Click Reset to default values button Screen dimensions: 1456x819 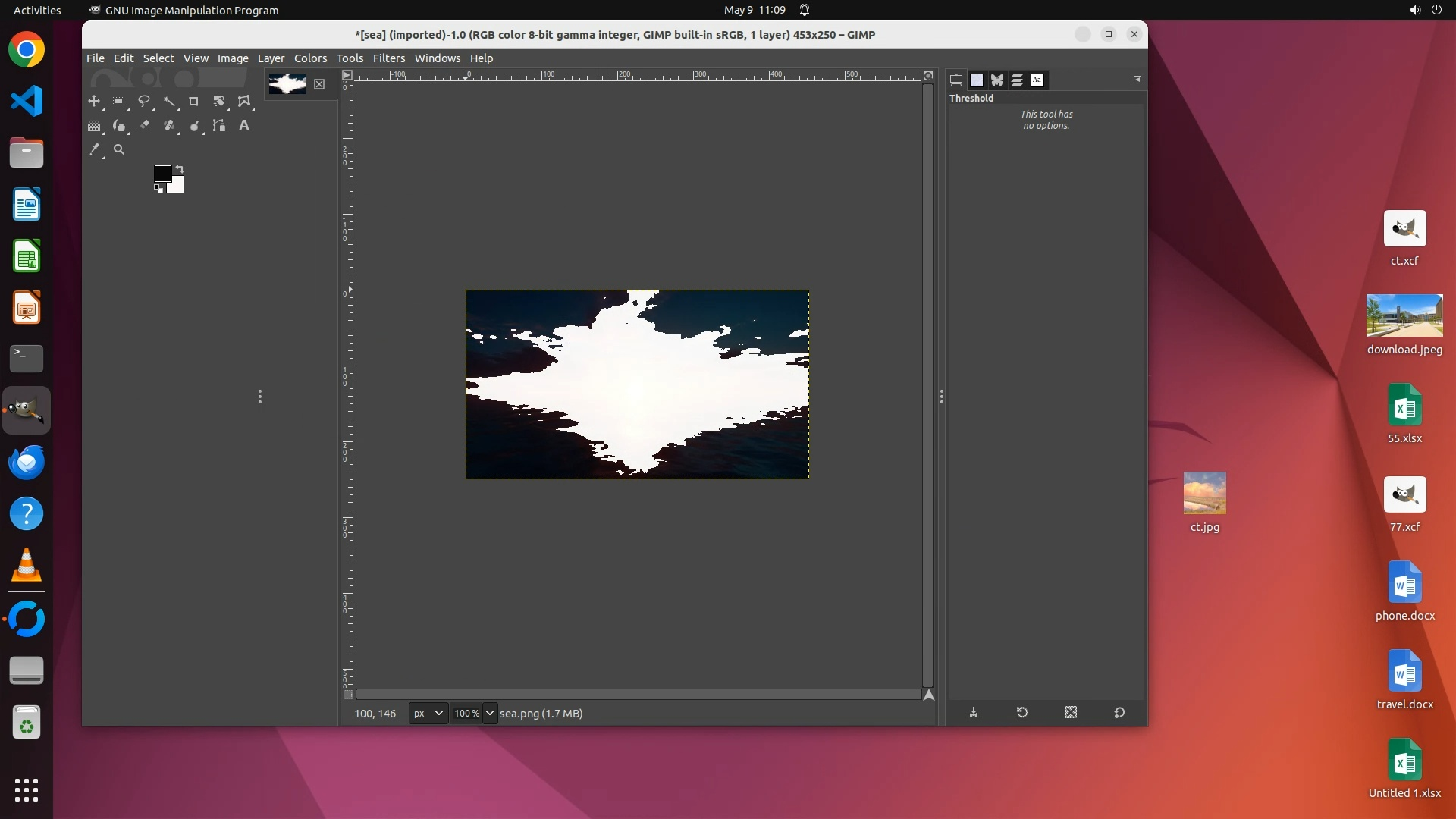point(1119,713)
